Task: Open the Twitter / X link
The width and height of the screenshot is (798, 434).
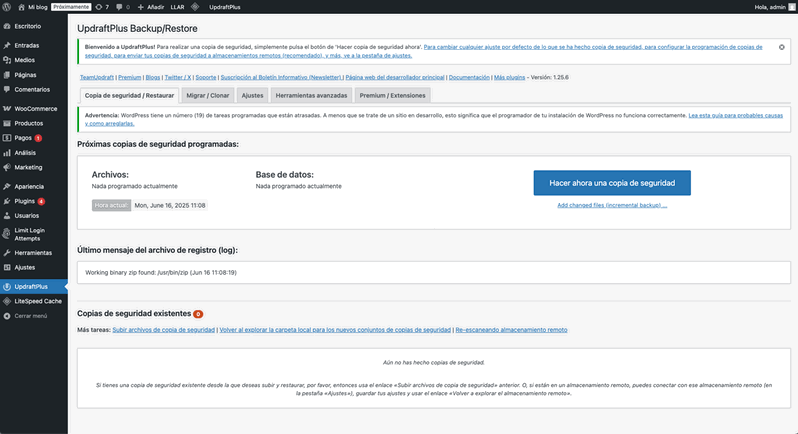Action: [x=178, y=77]
